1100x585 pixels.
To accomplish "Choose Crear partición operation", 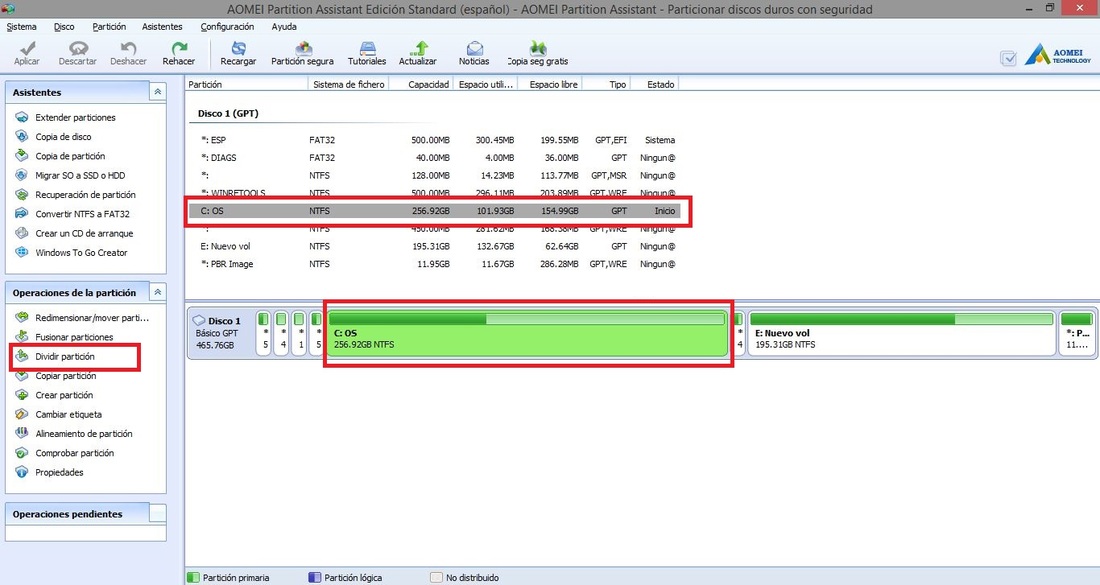I will click(x=64, y=395).
